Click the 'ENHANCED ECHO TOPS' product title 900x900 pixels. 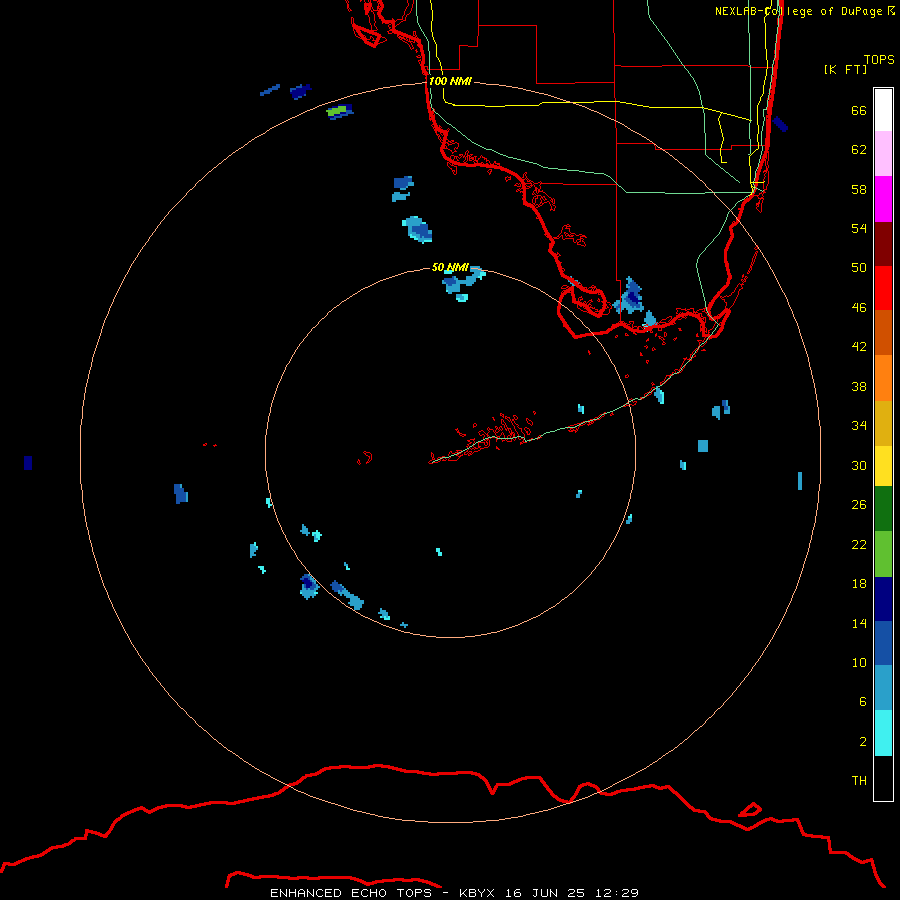(351, 893)
